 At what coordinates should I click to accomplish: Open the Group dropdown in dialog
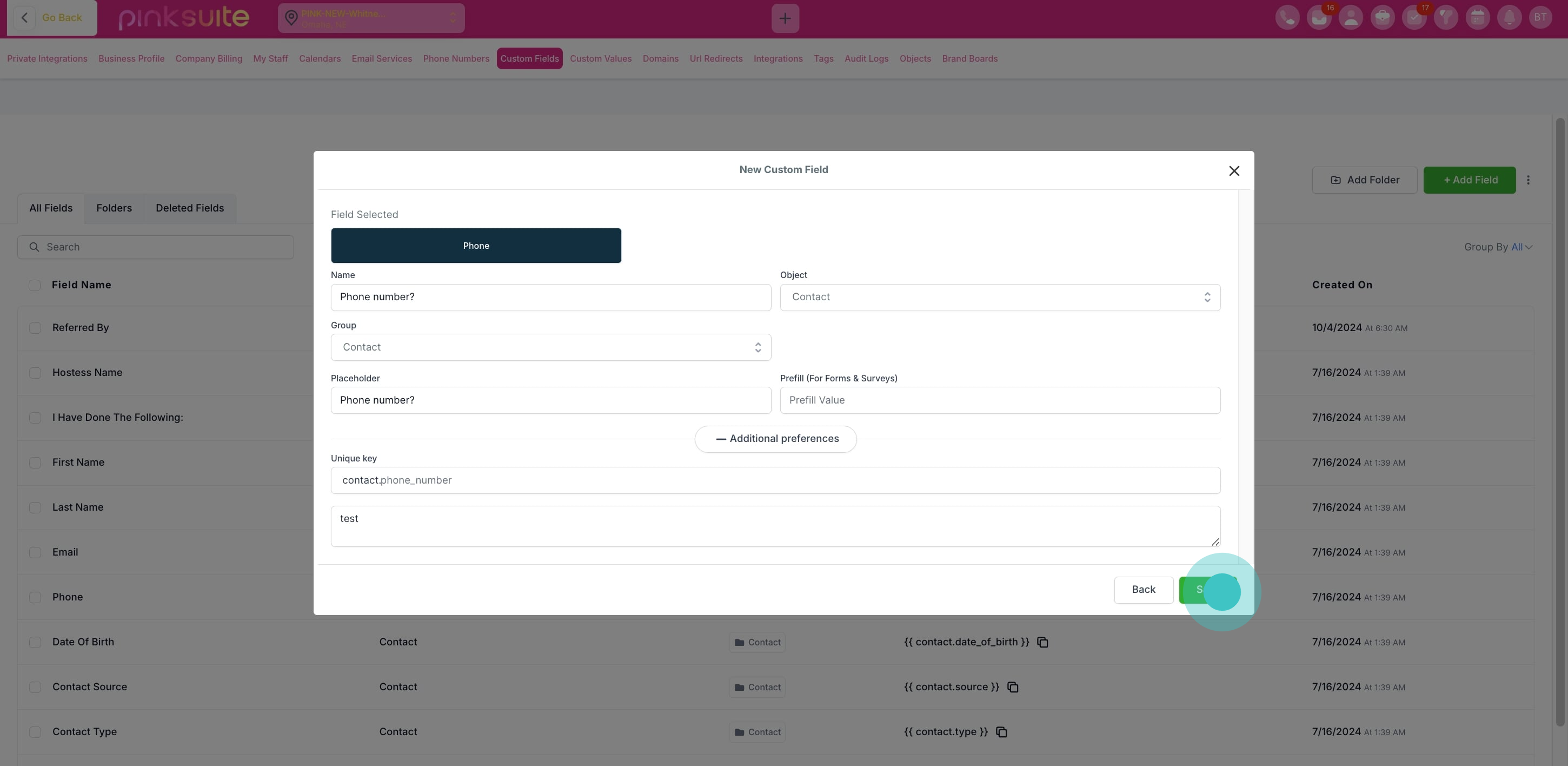550,347
